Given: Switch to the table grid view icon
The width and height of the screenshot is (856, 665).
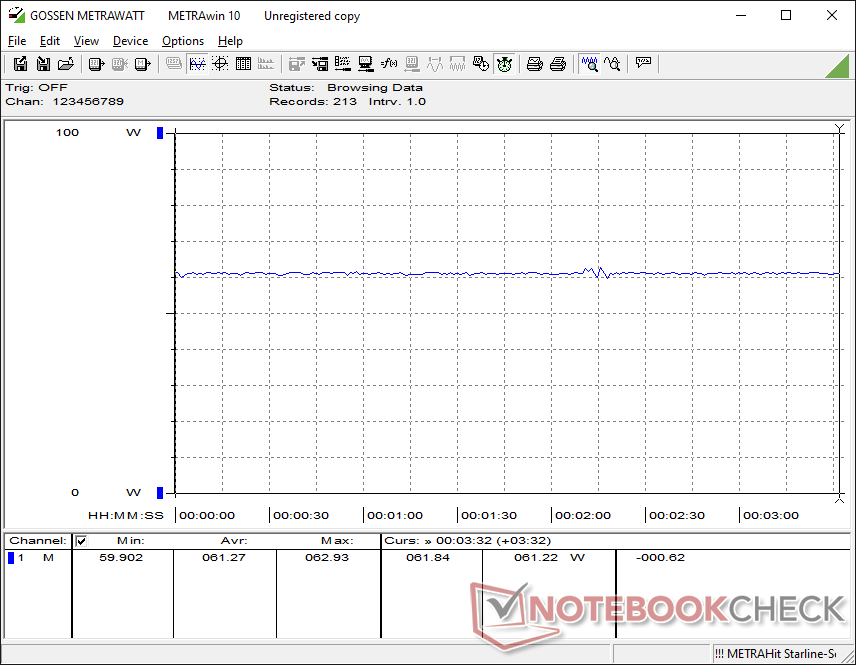Looking at the screenshot, I should (x=243, y=64).
